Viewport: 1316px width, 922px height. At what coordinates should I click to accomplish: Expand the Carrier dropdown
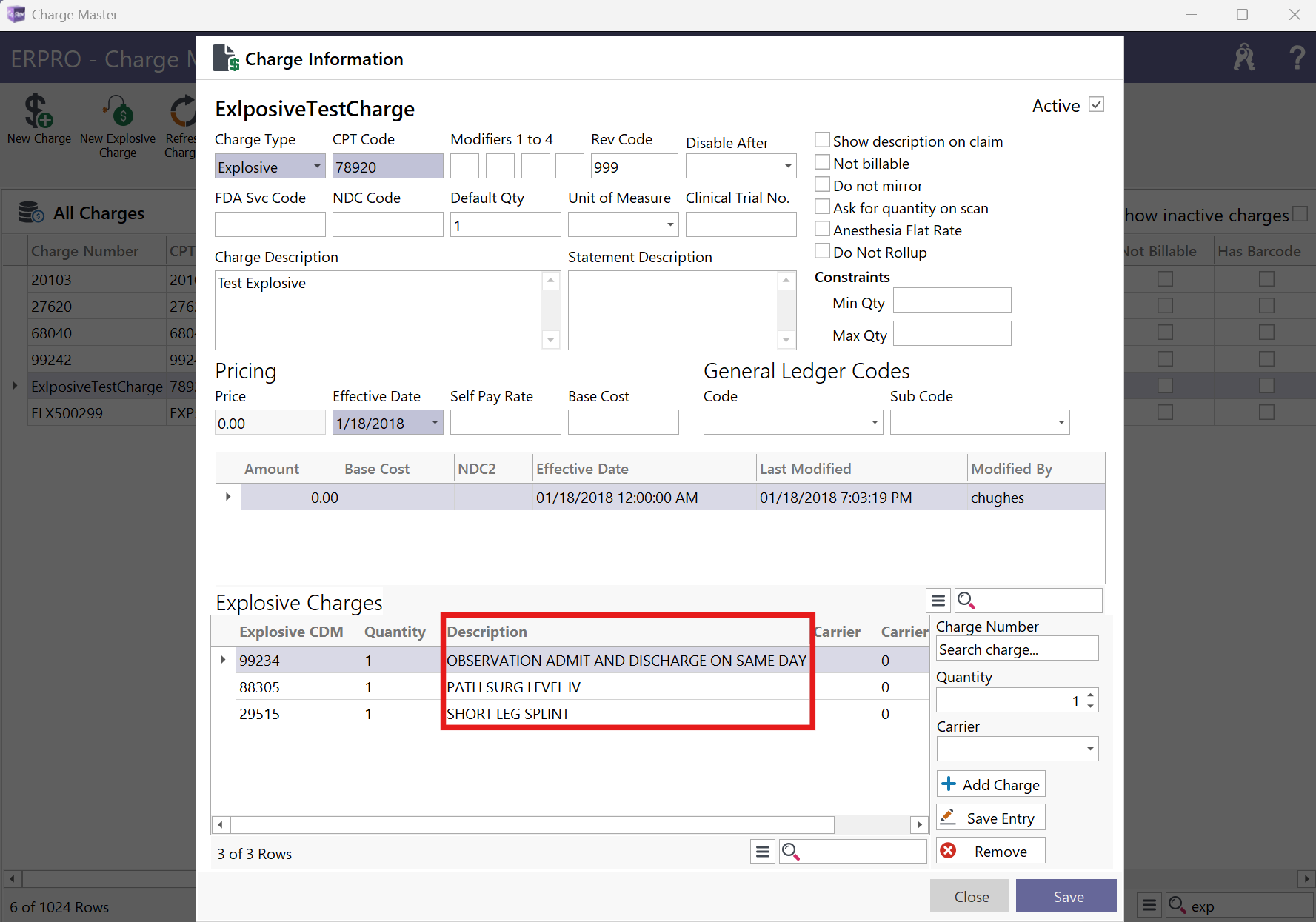click(1090, 749)
